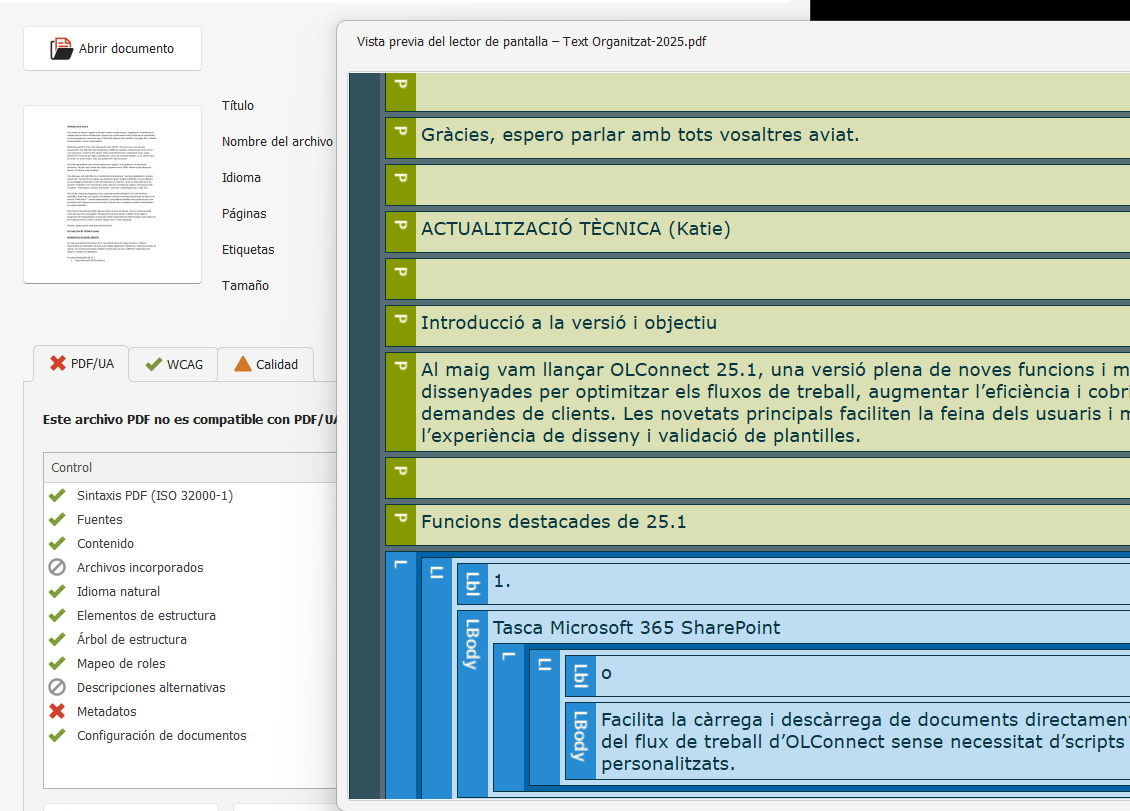The image size is (1130, 811).
Task: Click the disabled icon beside Archivos incorporados
Action: 57,567
